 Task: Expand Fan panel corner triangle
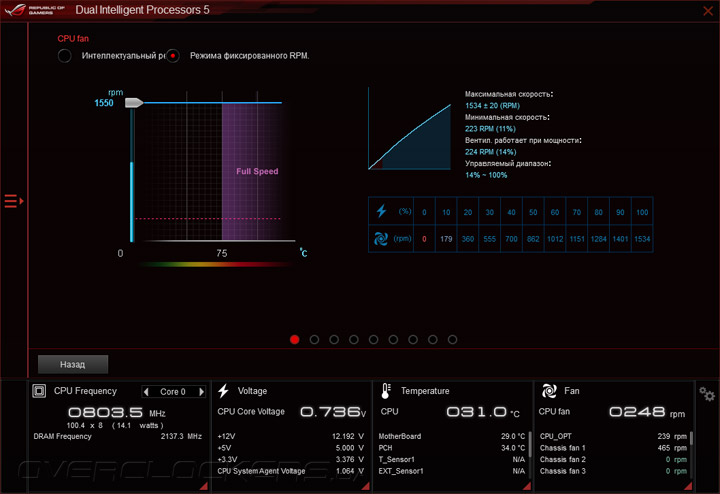688,486
